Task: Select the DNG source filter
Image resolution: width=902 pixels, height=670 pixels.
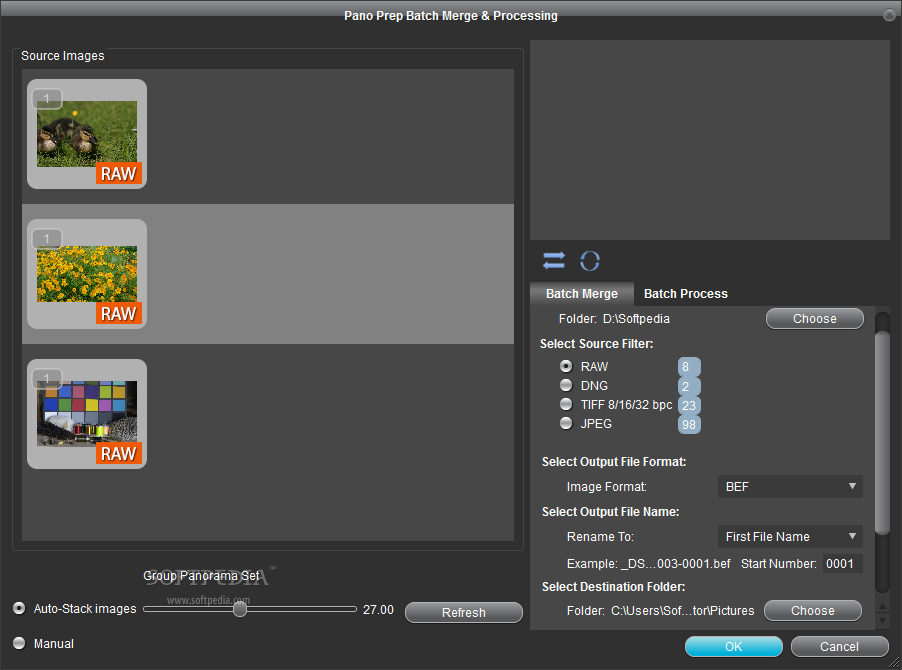Action: 566,385
